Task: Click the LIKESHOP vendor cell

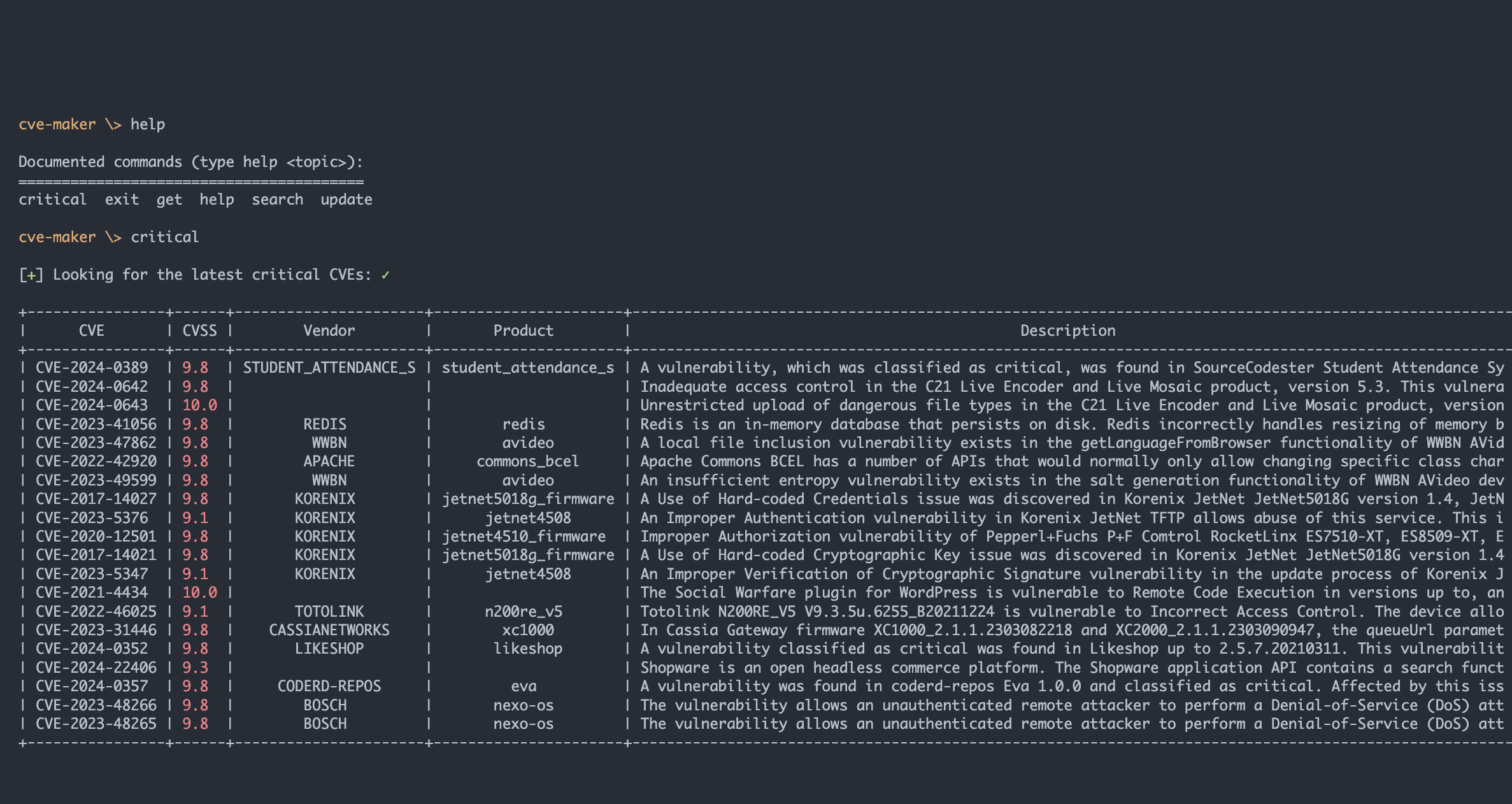Action: pos(329,649)
